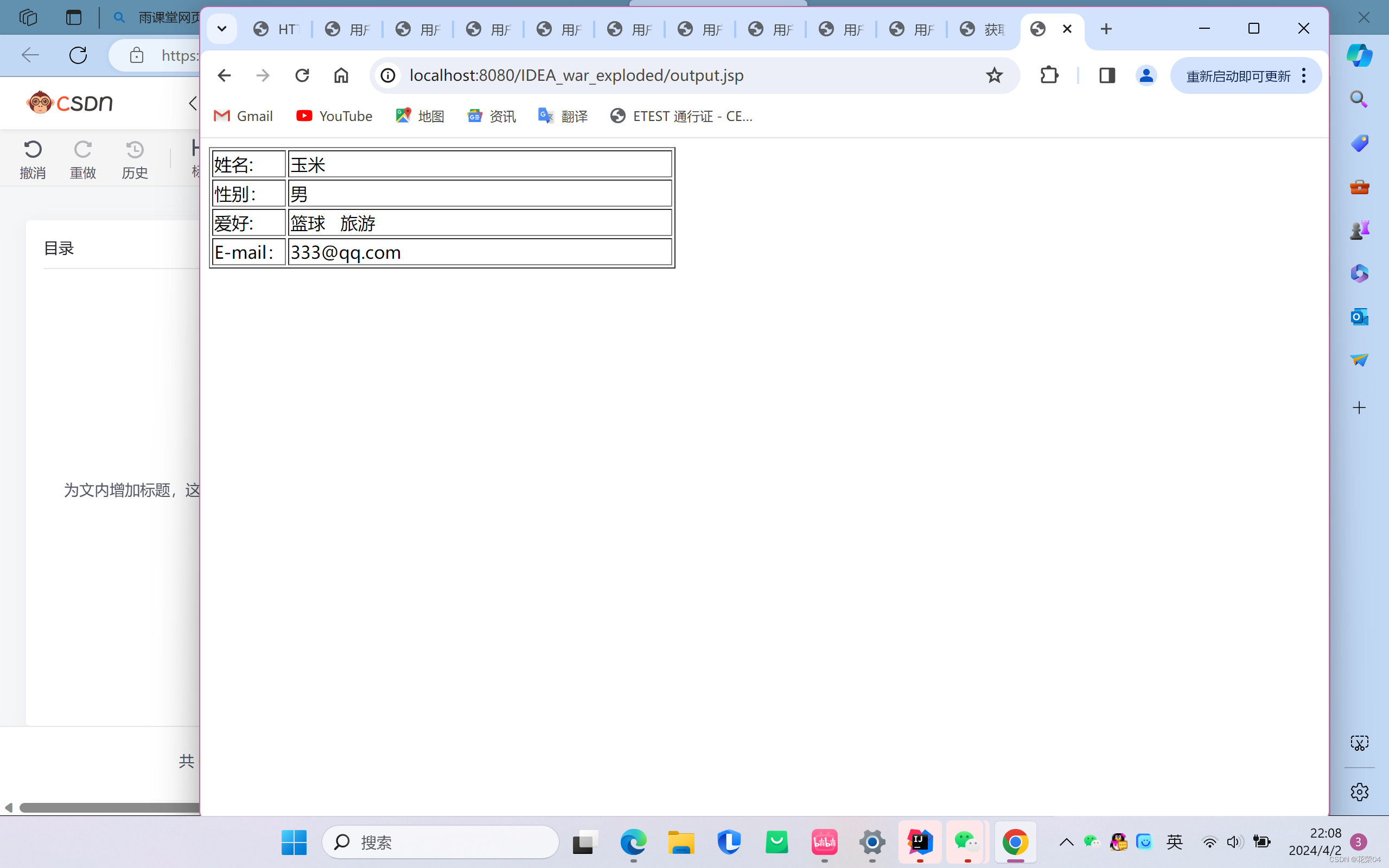Screen dimensions: 1389x868
Task: Click the horizontal scrollbar in CSDN page
Action: coord(109,808)
